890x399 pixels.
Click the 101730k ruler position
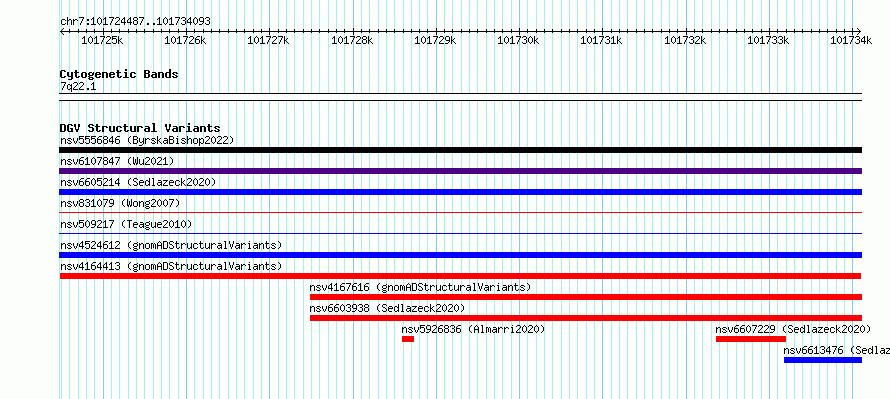[x=519, y=40]
